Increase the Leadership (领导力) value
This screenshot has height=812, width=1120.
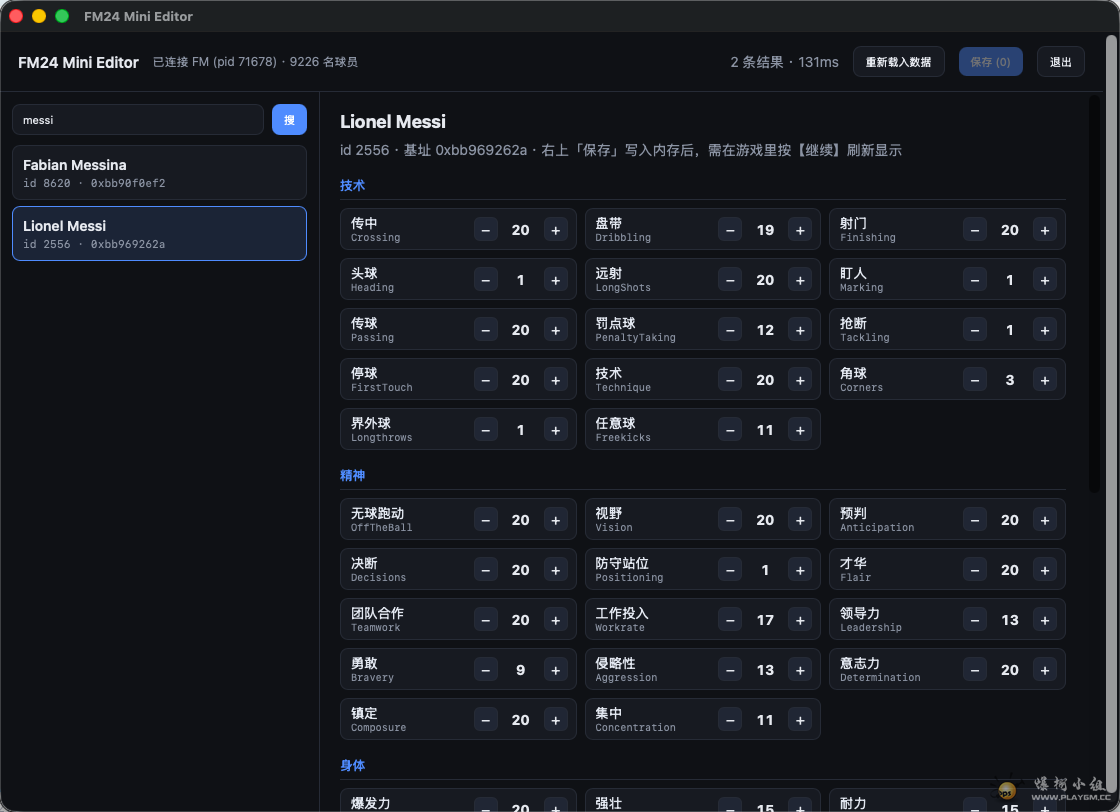pyautogui.click(x=1045, y=620)
